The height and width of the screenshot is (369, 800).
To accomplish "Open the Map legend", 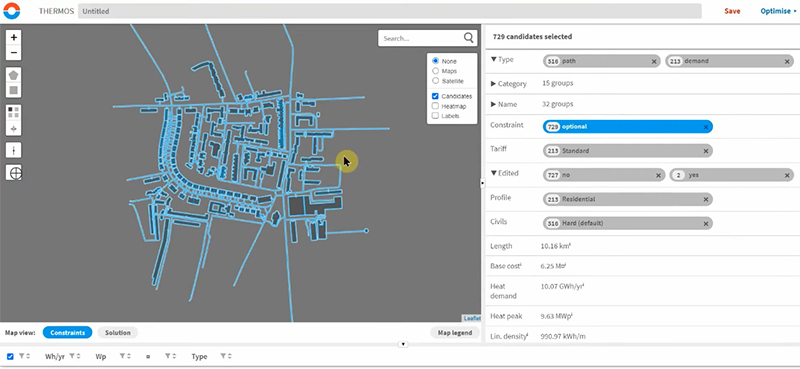I will point(455,333).
